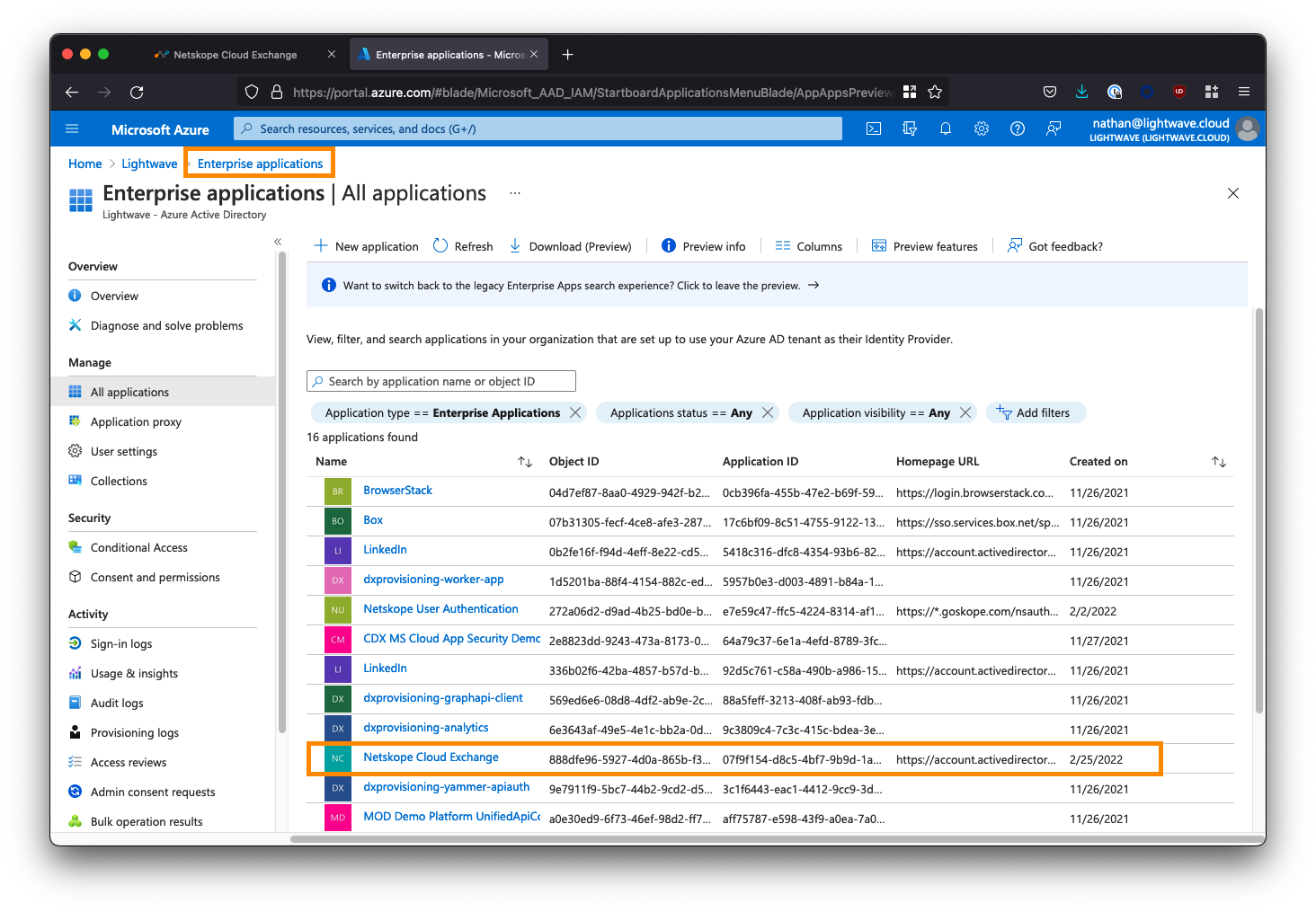Remove the Application visibility filter
1316x912 pixels.
[965, 412]
